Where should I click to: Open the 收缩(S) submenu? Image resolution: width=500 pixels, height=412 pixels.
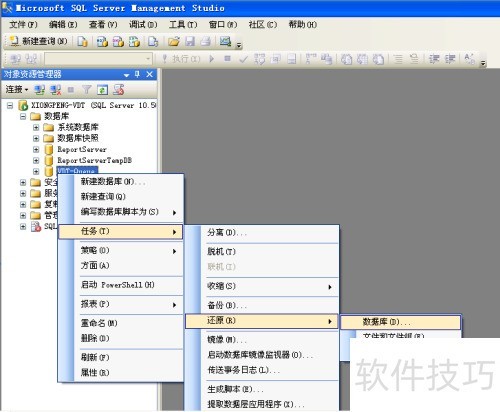262,286
